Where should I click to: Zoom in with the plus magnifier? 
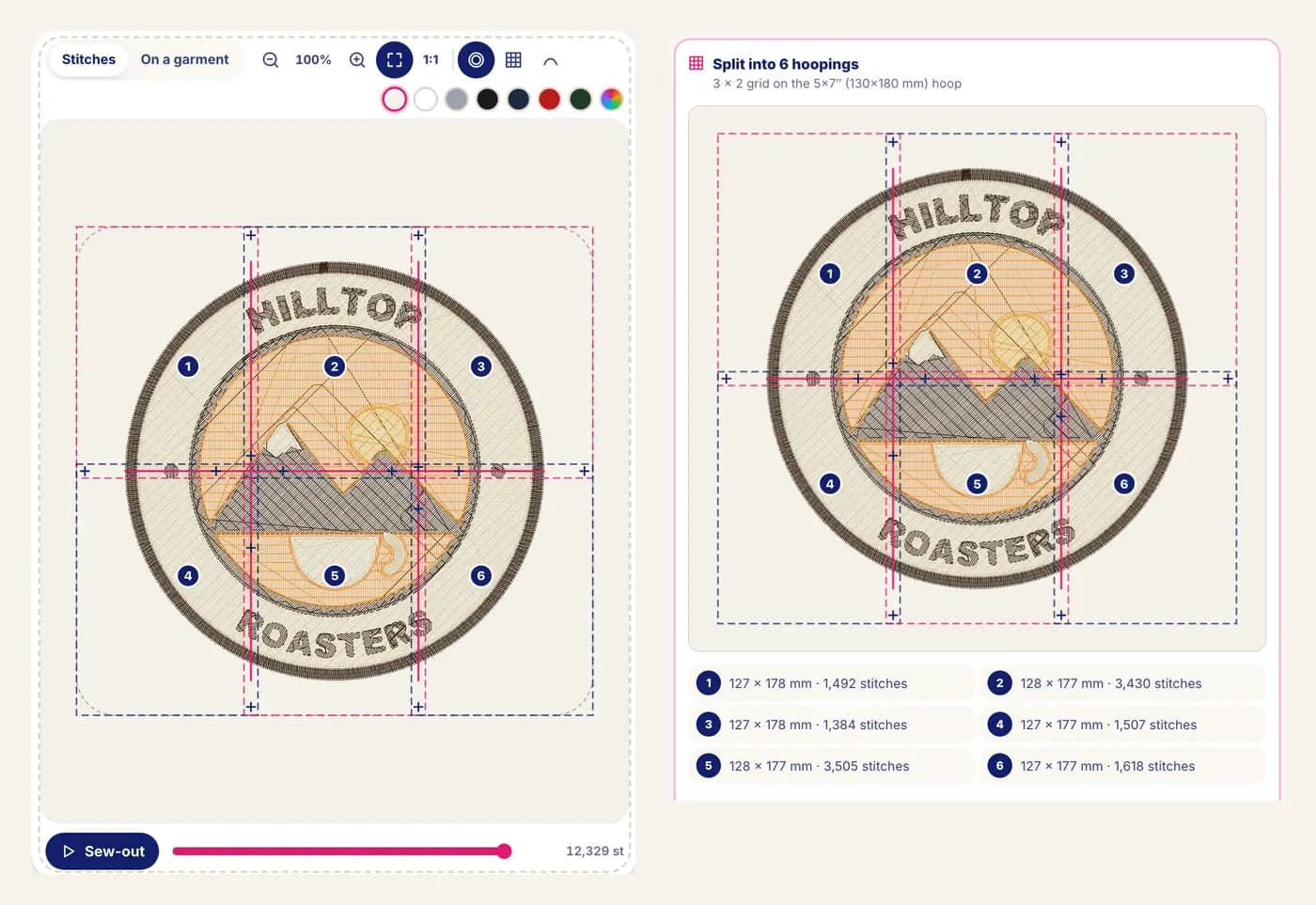357,59
